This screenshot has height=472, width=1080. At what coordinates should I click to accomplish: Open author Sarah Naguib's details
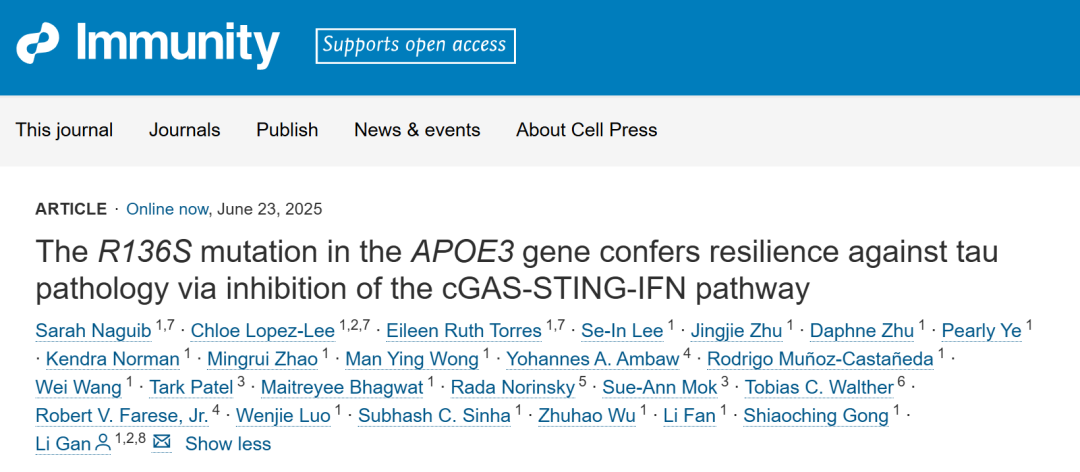pyautogui.click(x=93, y=331)
